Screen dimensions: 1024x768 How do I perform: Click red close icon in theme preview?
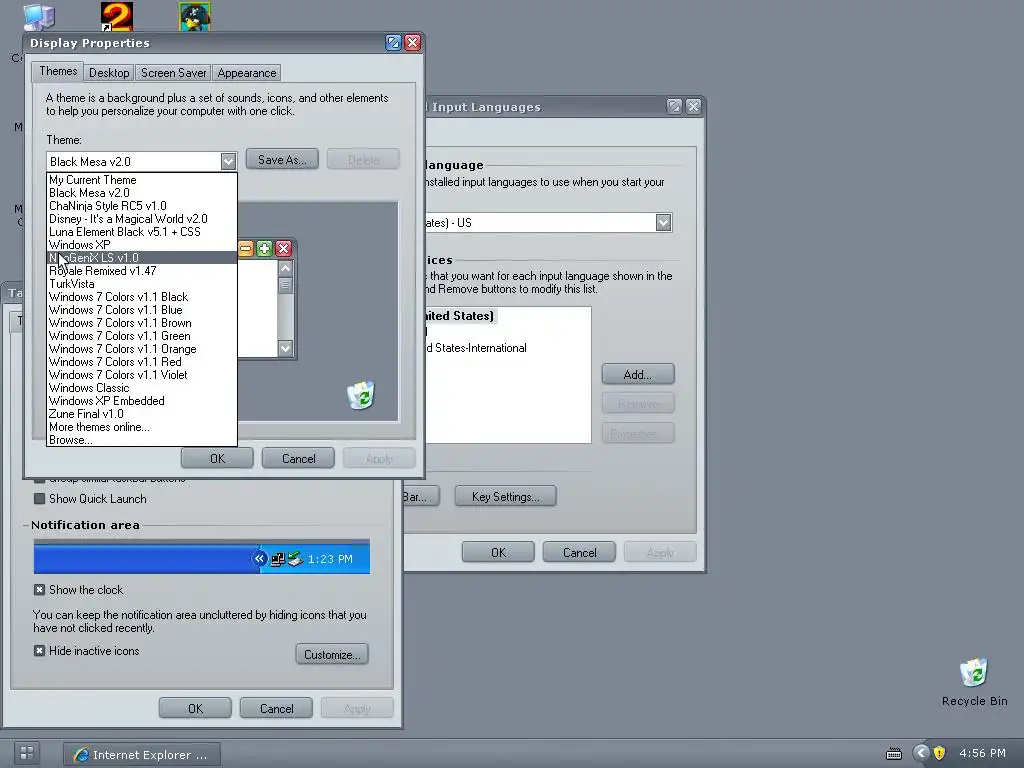[x=283, y=249]
